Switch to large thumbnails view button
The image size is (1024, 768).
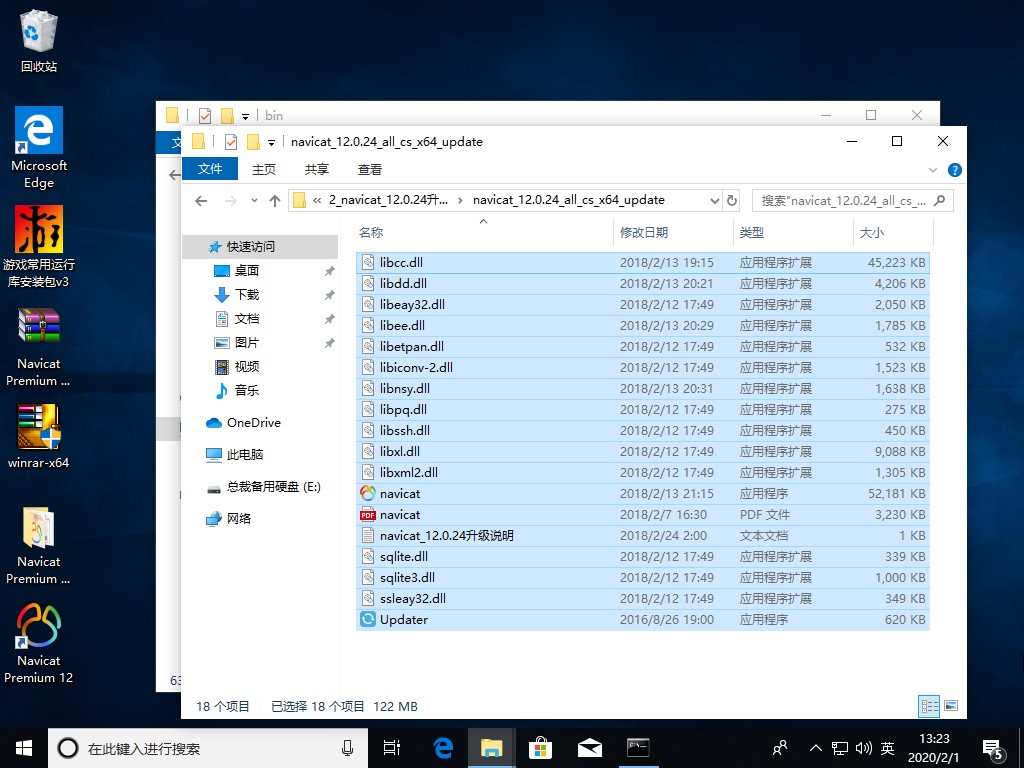point(951,706)
